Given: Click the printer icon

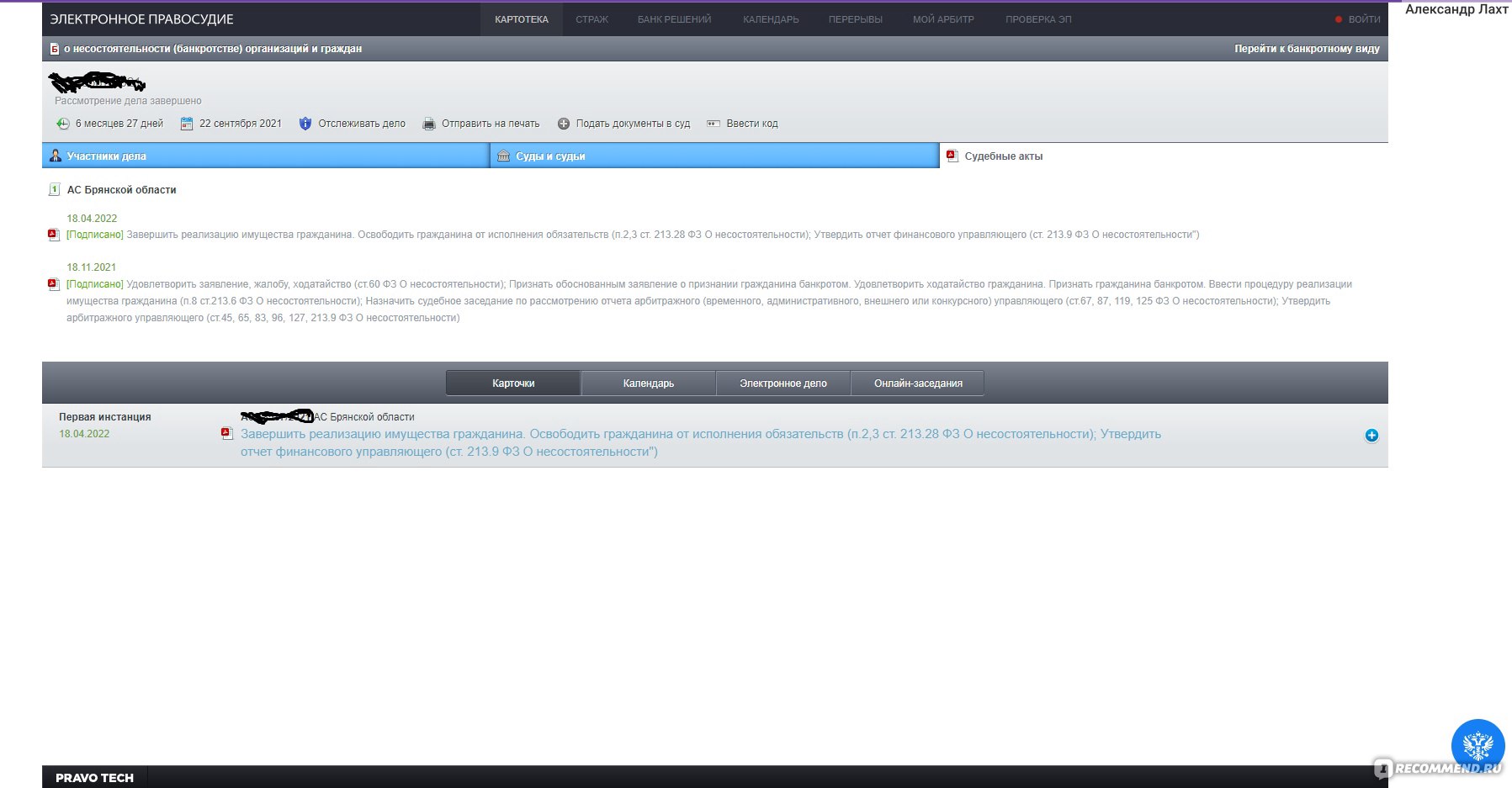Looking at the screenshot, I should [429, 124].
